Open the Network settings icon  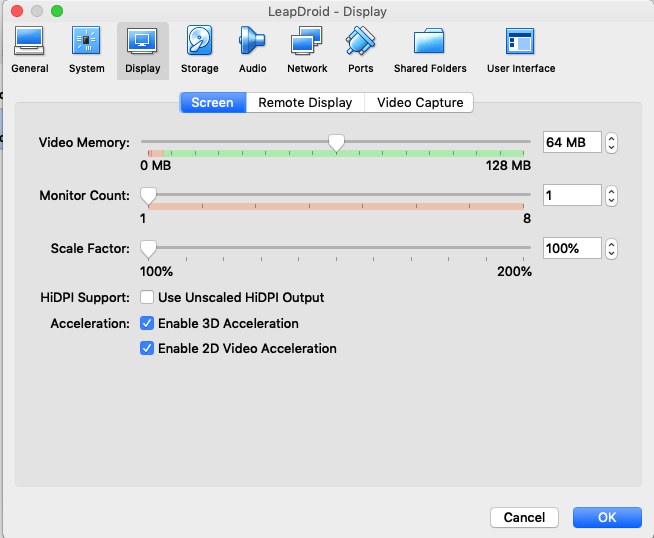tap(307, 49)
